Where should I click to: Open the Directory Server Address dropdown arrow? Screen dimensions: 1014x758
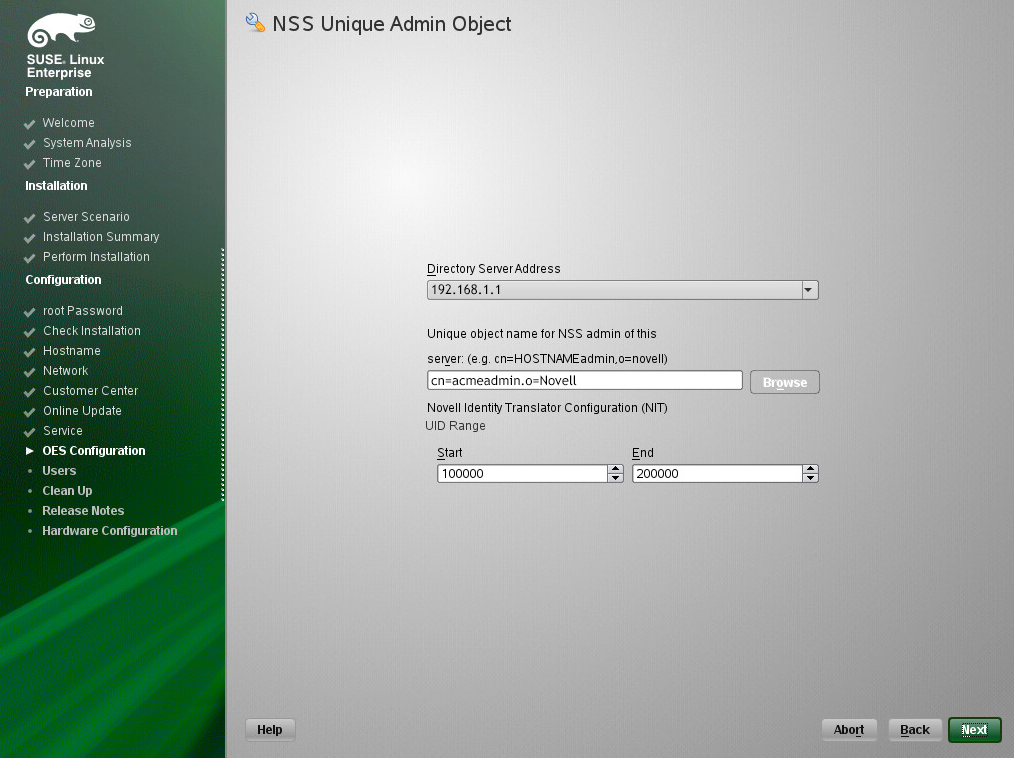808,290
